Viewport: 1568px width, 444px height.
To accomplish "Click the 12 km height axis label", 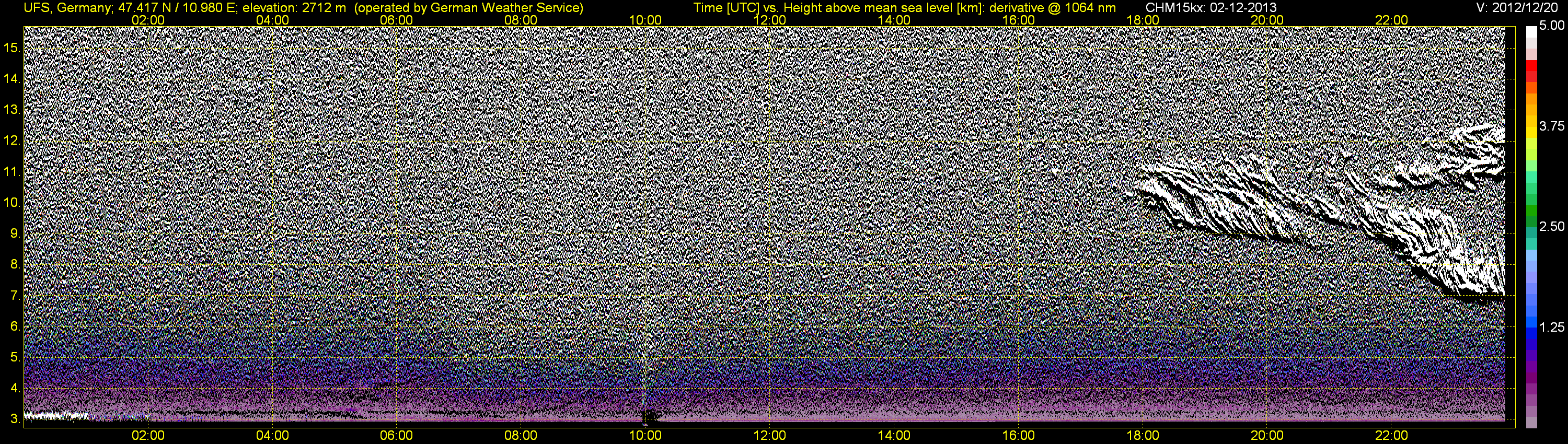I will coord(12,141).
